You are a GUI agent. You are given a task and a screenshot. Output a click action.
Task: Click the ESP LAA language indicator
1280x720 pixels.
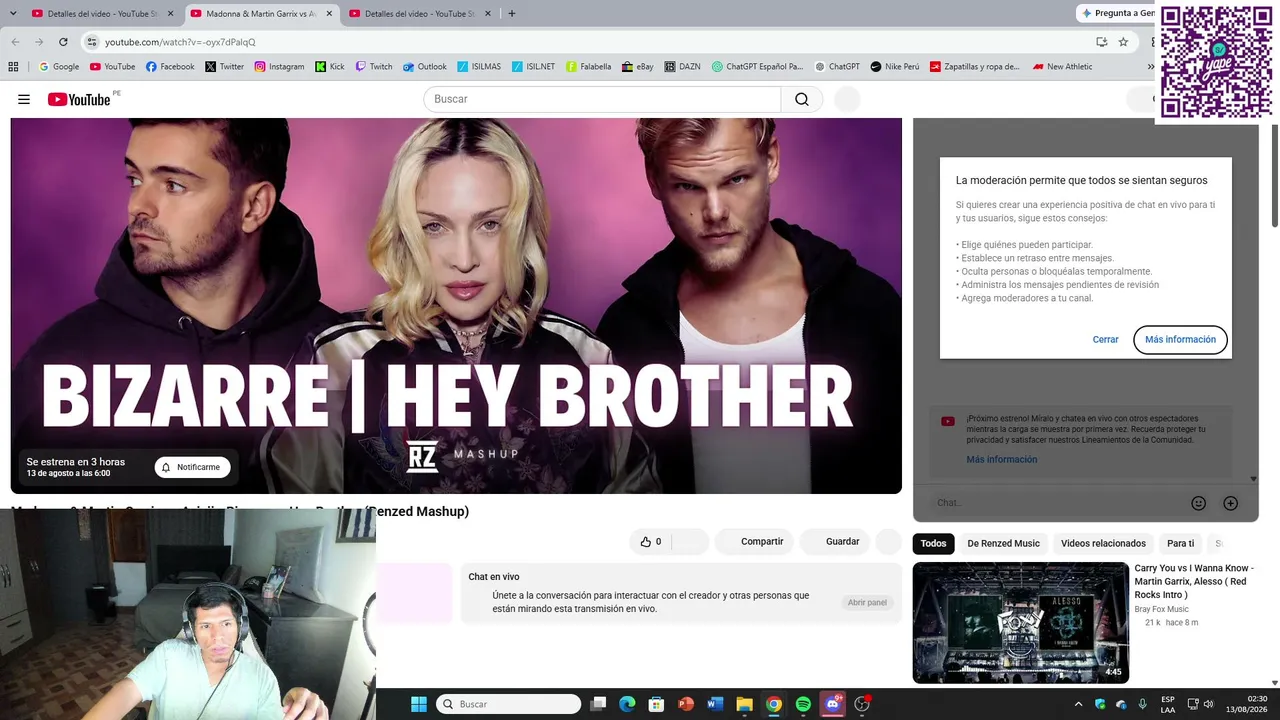[1168, 704]
